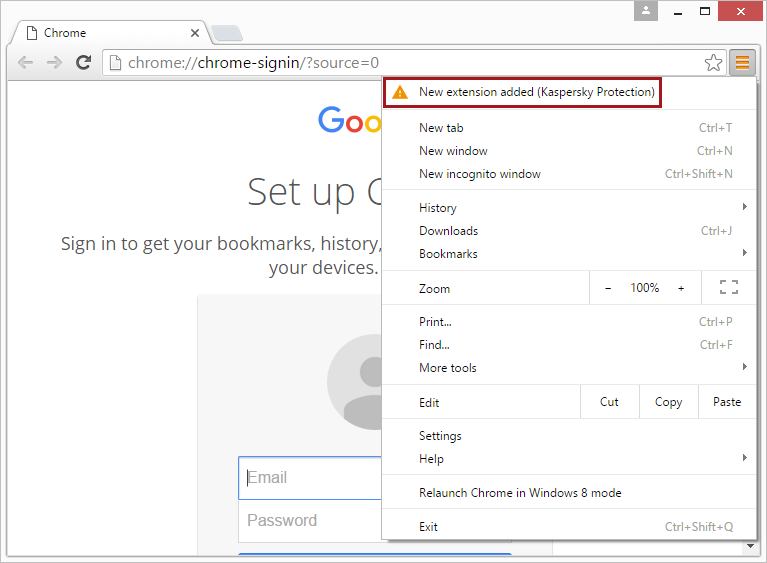Click the browser back arrow
The width and height of the screenshot is (767, 563).
pos(25,63)
